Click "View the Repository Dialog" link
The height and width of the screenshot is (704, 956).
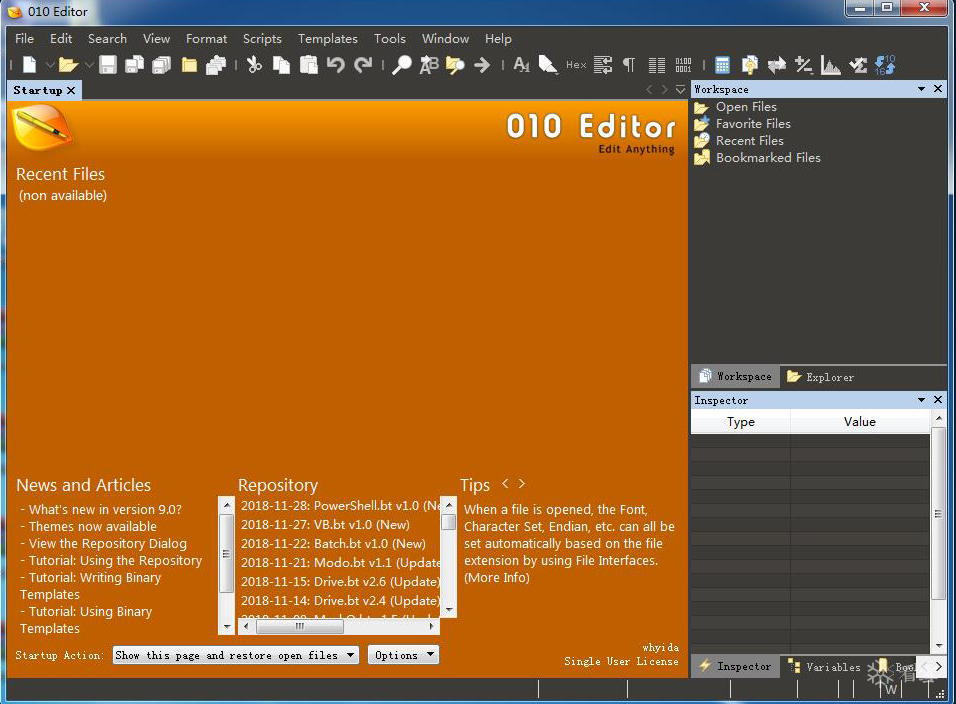click(108, 544)
